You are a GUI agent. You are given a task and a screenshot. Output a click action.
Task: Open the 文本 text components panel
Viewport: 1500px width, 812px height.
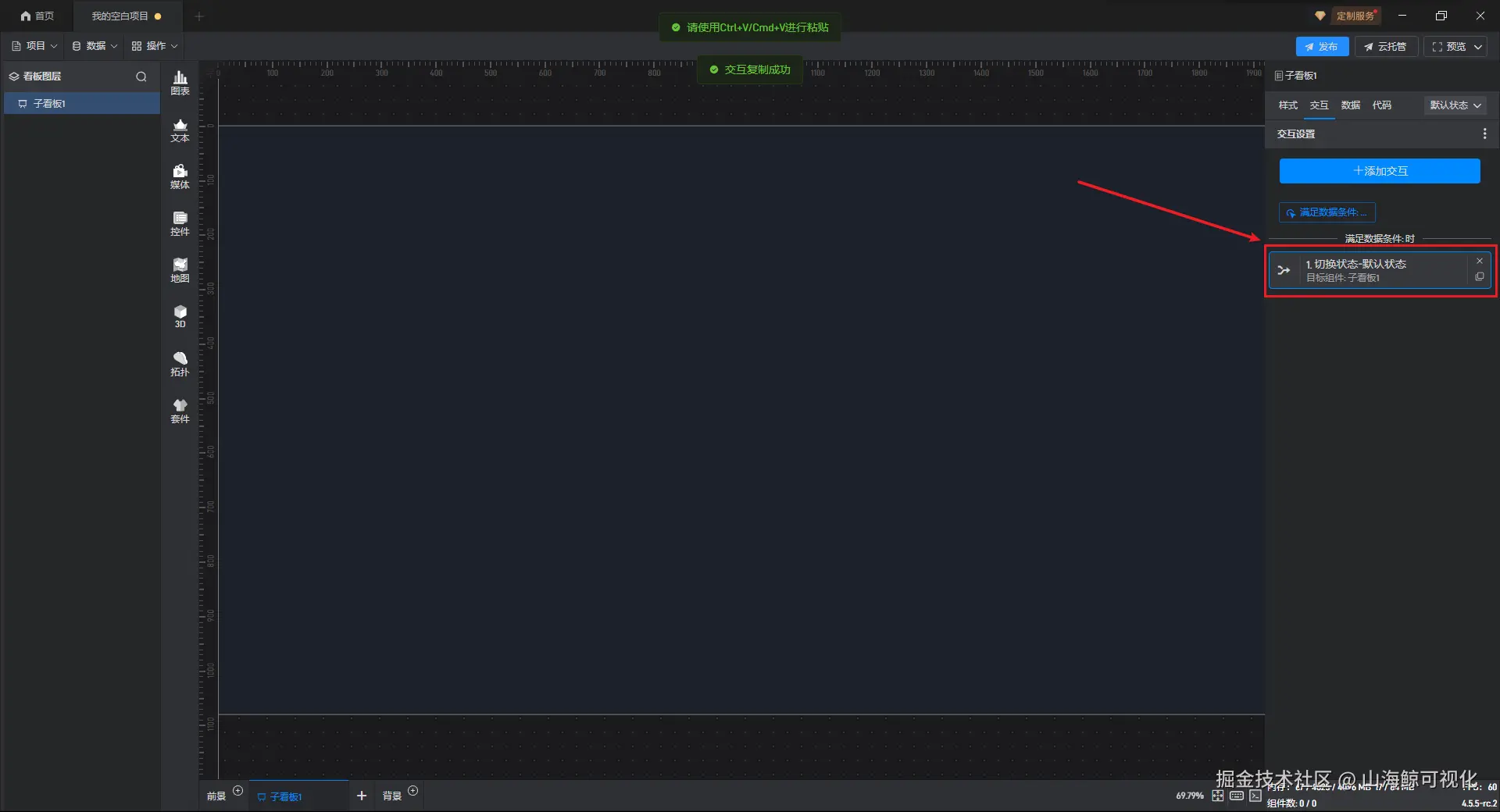[x=180, y=130]
